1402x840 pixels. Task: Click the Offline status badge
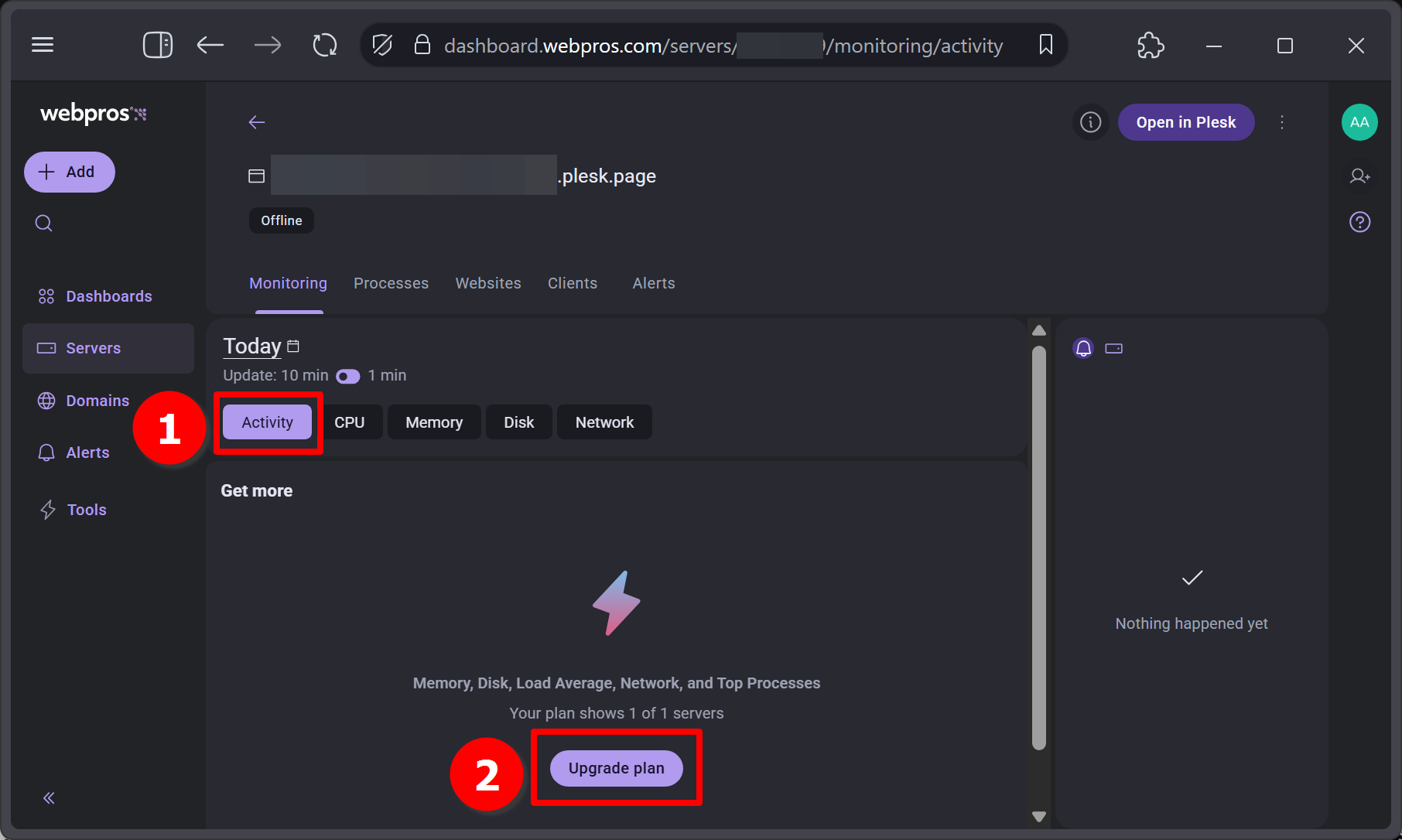click(x=282, y=220)
